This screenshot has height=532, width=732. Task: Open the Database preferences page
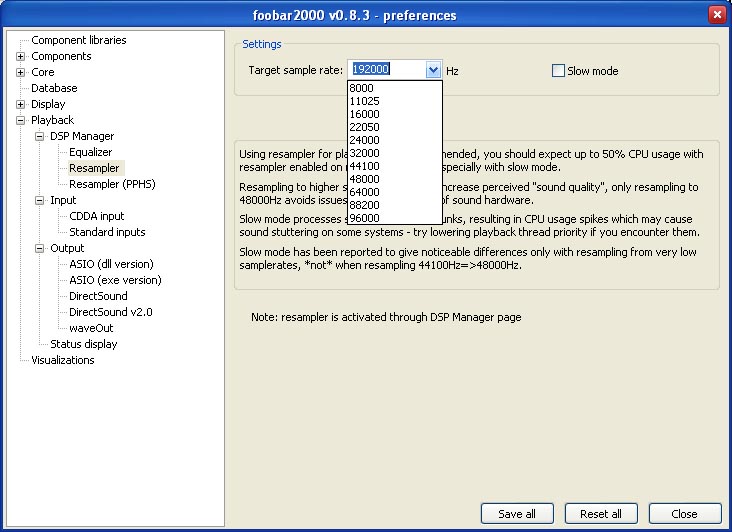click(x=54, y=88)
